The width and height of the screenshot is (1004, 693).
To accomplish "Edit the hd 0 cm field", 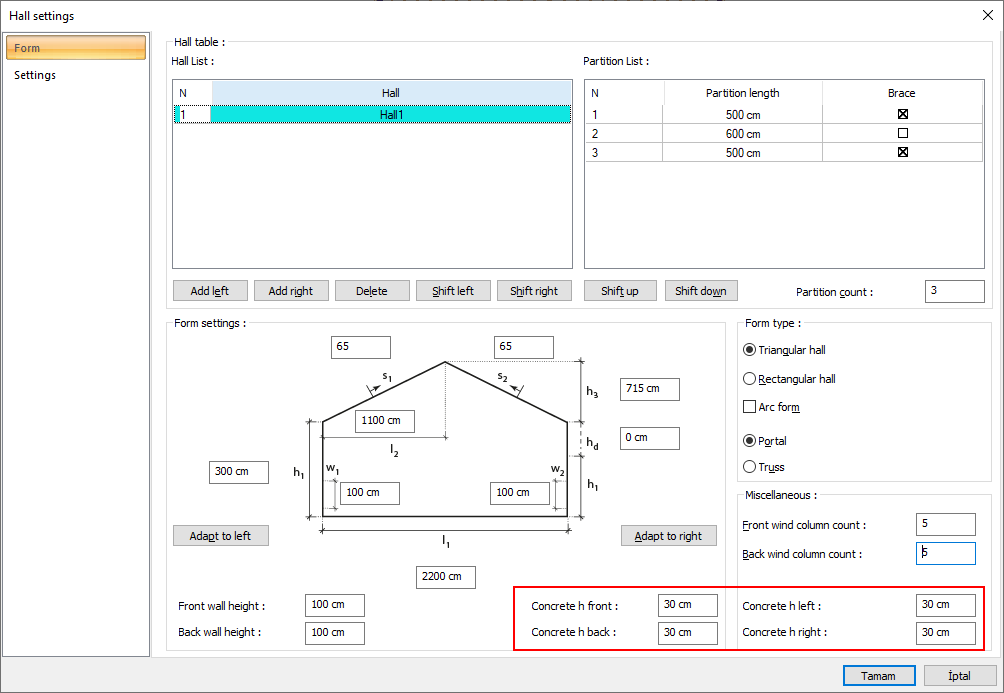I will click(x=650, y=438).
